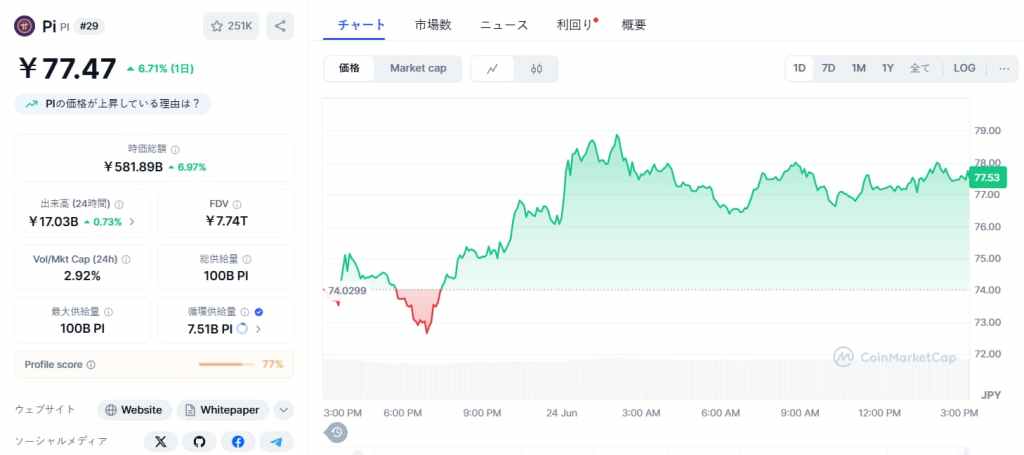Toggle chart to Market cap view

[418, 69]
